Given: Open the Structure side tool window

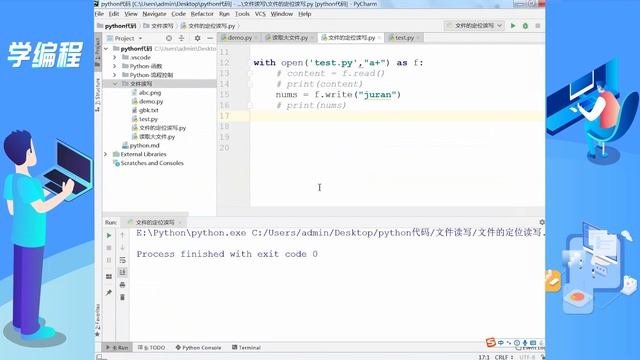Looking at the screenshot, I should tap(98, 95).
